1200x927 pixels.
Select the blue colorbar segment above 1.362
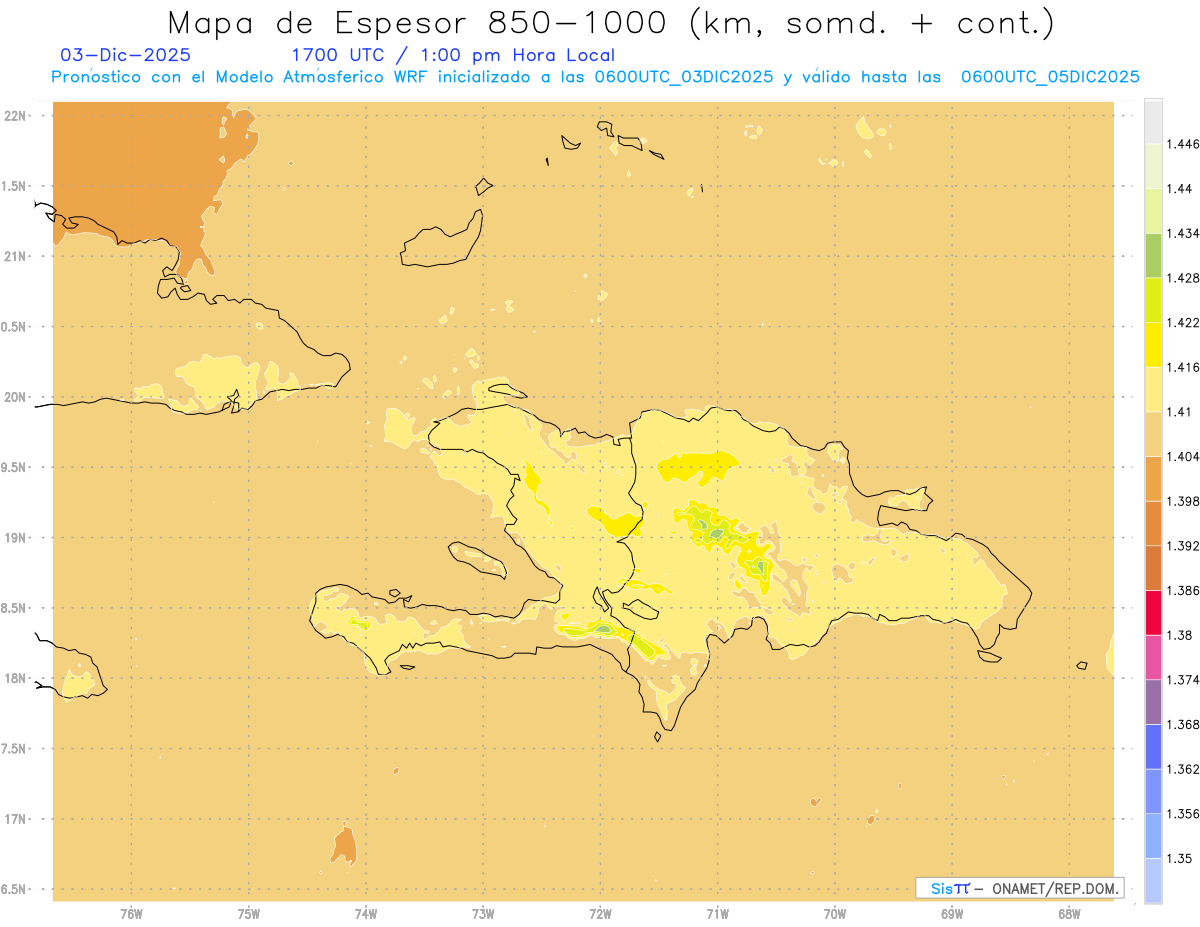[1153, 746]
